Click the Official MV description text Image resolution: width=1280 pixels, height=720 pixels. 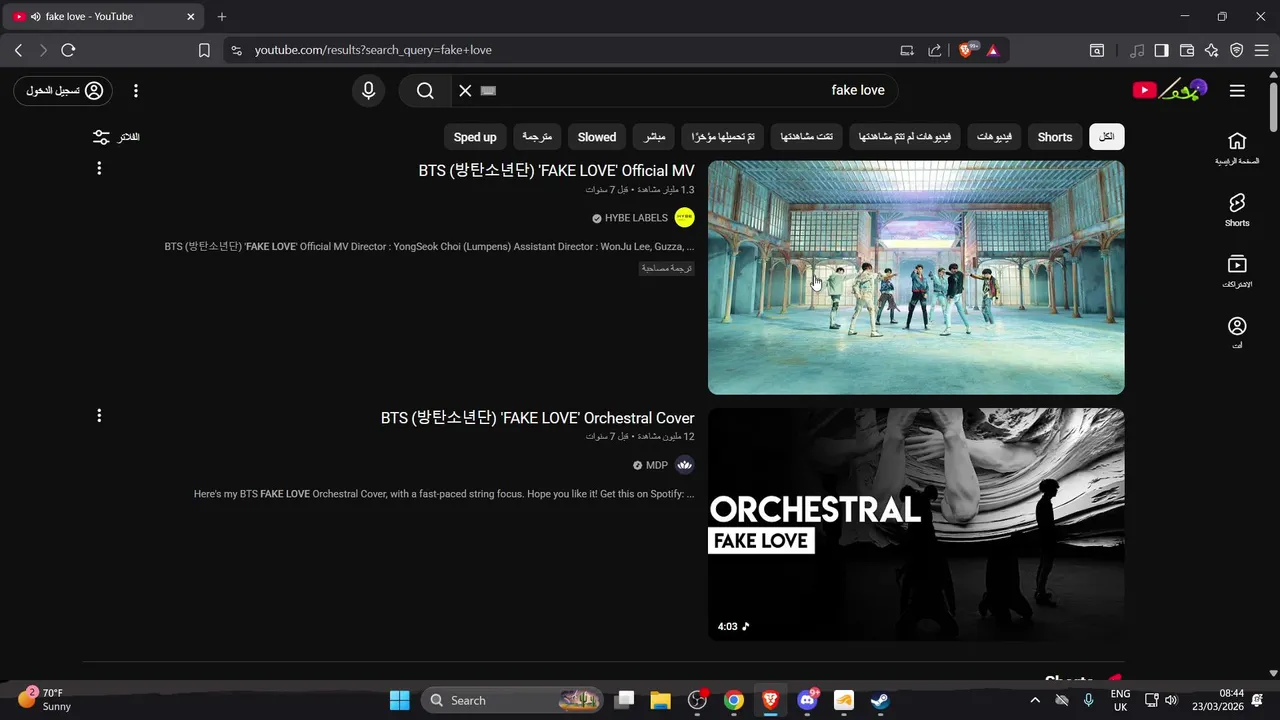coord(429,246)
